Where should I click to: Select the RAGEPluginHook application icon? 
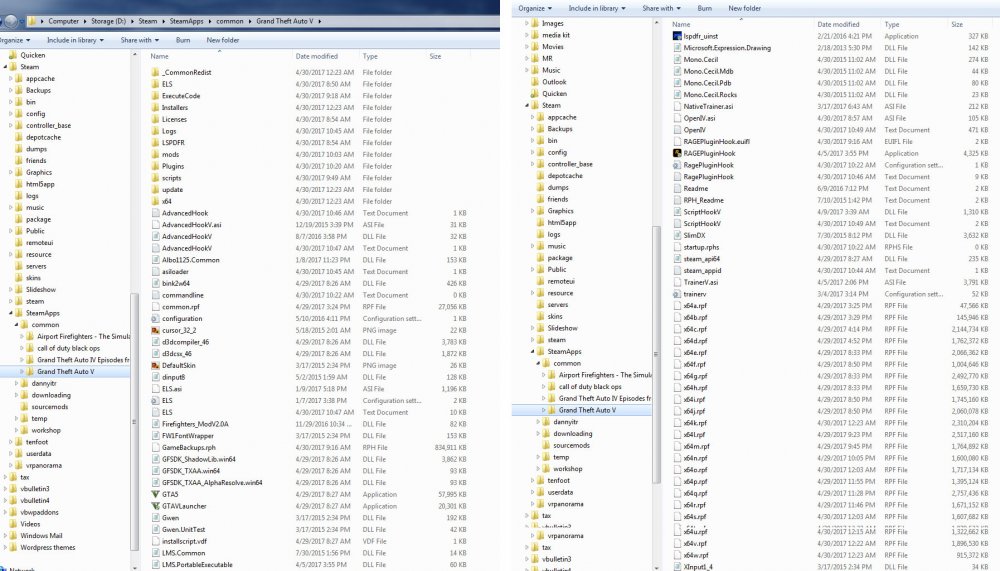(677, 153)
